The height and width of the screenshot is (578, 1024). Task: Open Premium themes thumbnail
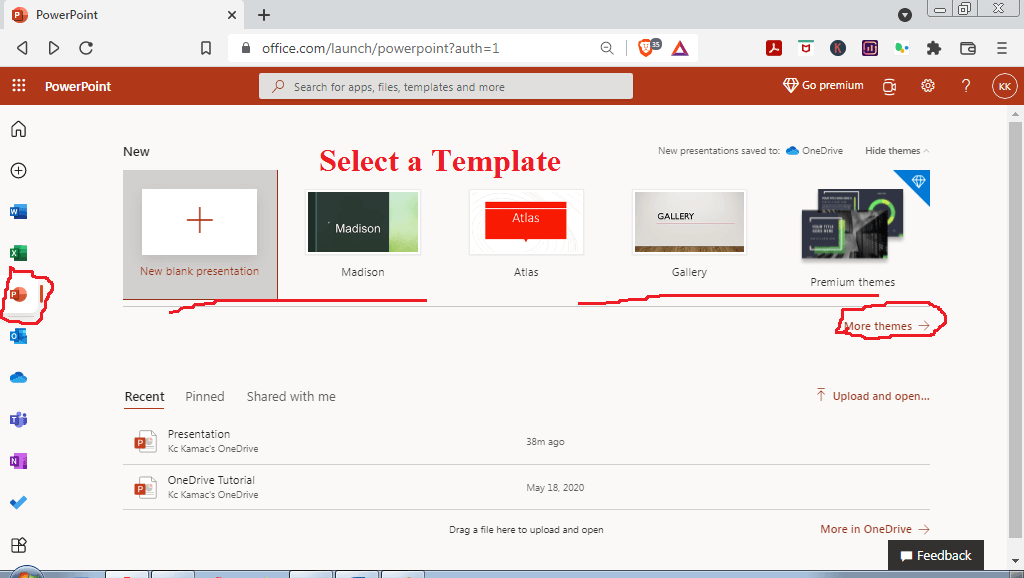[x=853, y=229]
